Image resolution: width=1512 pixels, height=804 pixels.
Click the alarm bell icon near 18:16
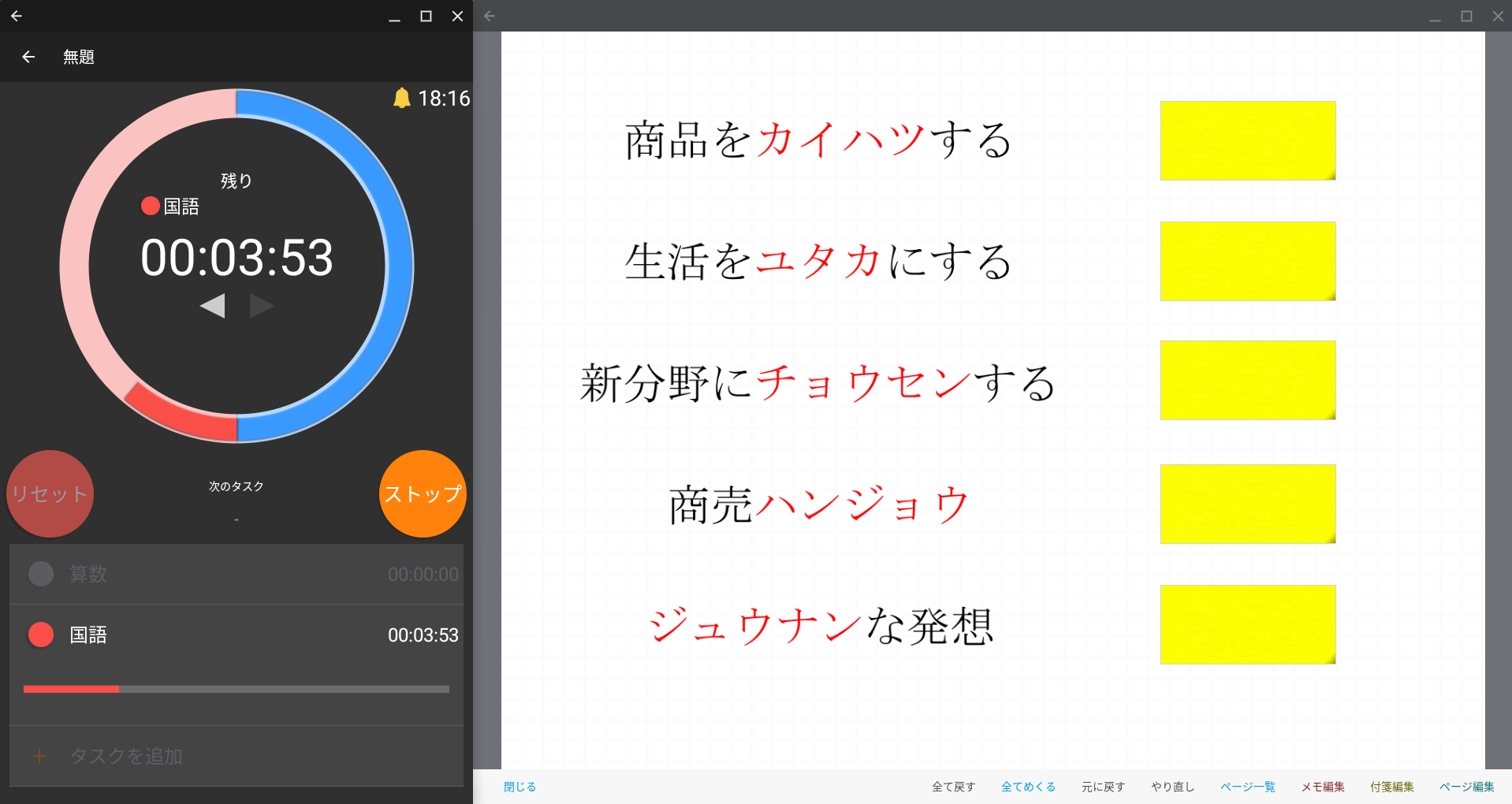coord(402,98)
